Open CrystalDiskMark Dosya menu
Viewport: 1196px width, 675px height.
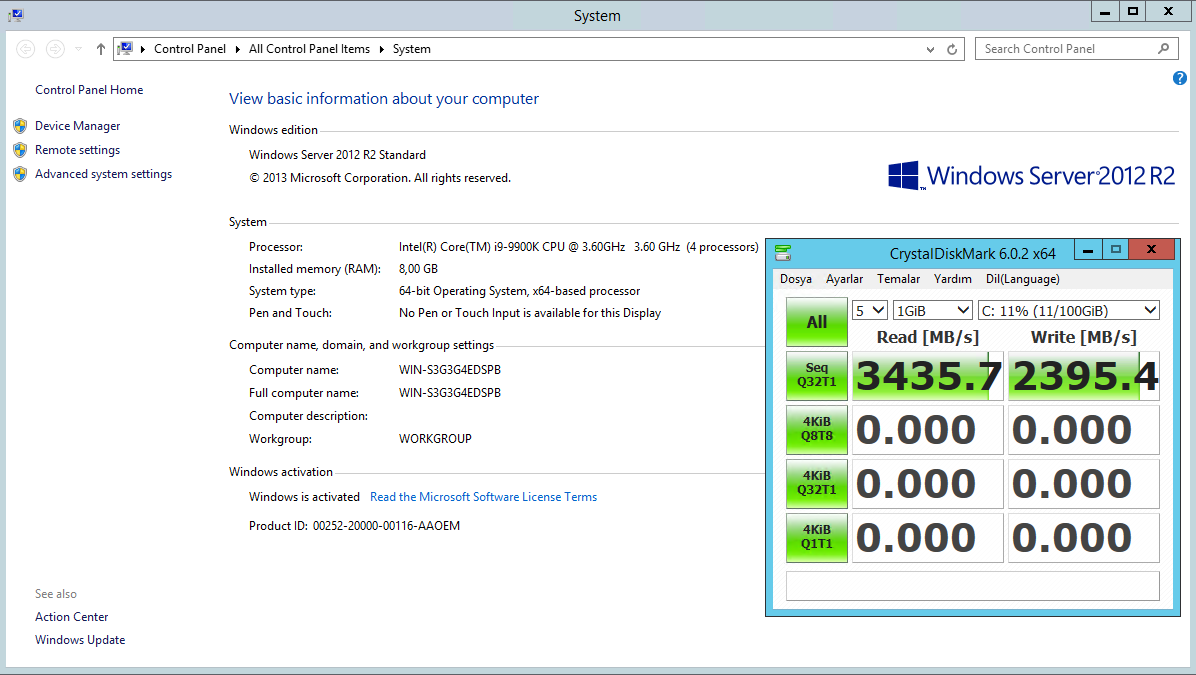796,279
